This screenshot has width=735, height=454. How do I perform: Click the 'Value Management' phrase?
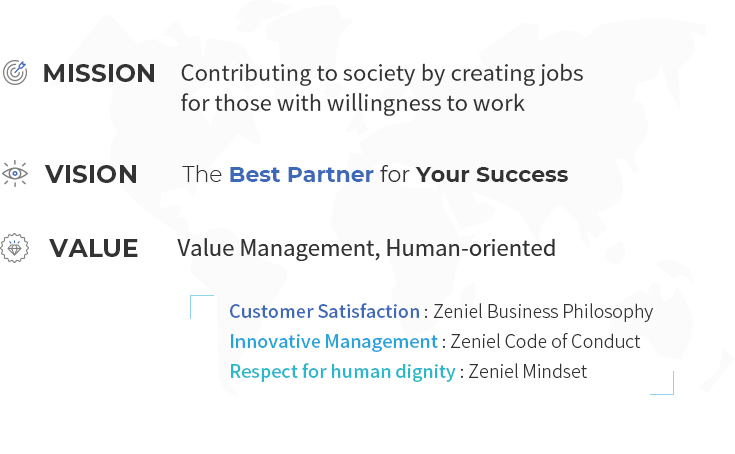pyautogui.click(x=276, y=248)
